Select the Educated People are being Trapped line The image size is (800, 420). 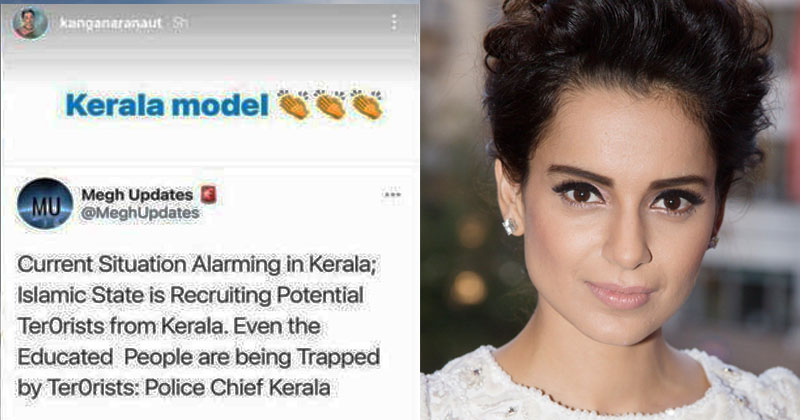[198, 357]
